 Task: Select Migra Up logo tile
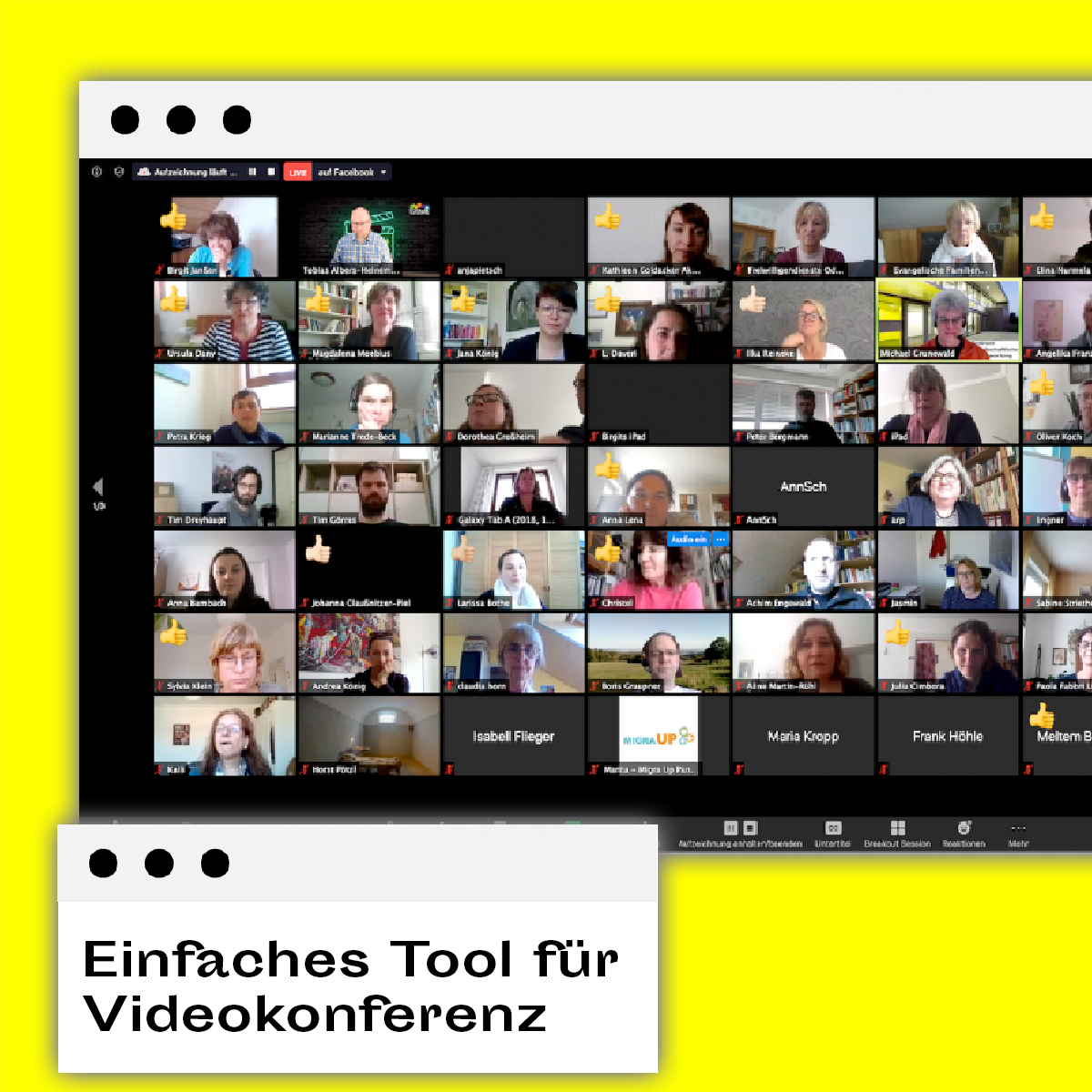(658, 736)
